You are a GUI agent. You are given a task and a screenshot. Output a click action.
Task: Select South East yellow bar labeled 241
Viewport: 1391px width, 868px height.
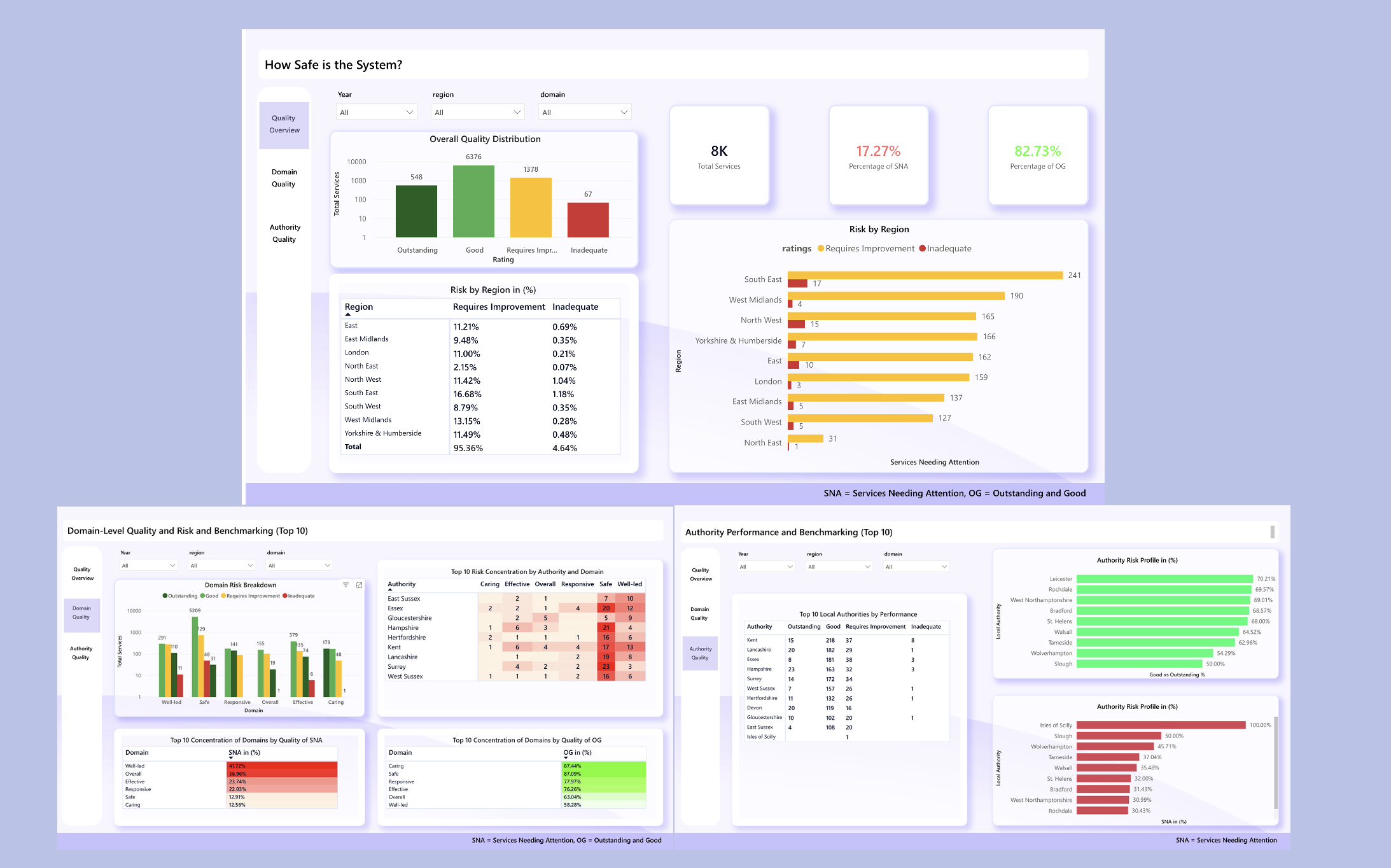(925, 275)
